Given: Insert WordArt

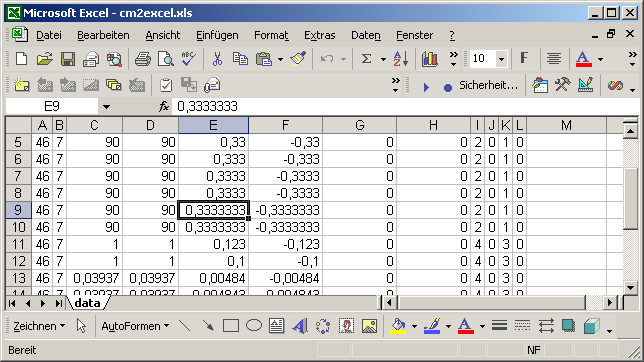Looking at the screenshot, I should point(300,326).
